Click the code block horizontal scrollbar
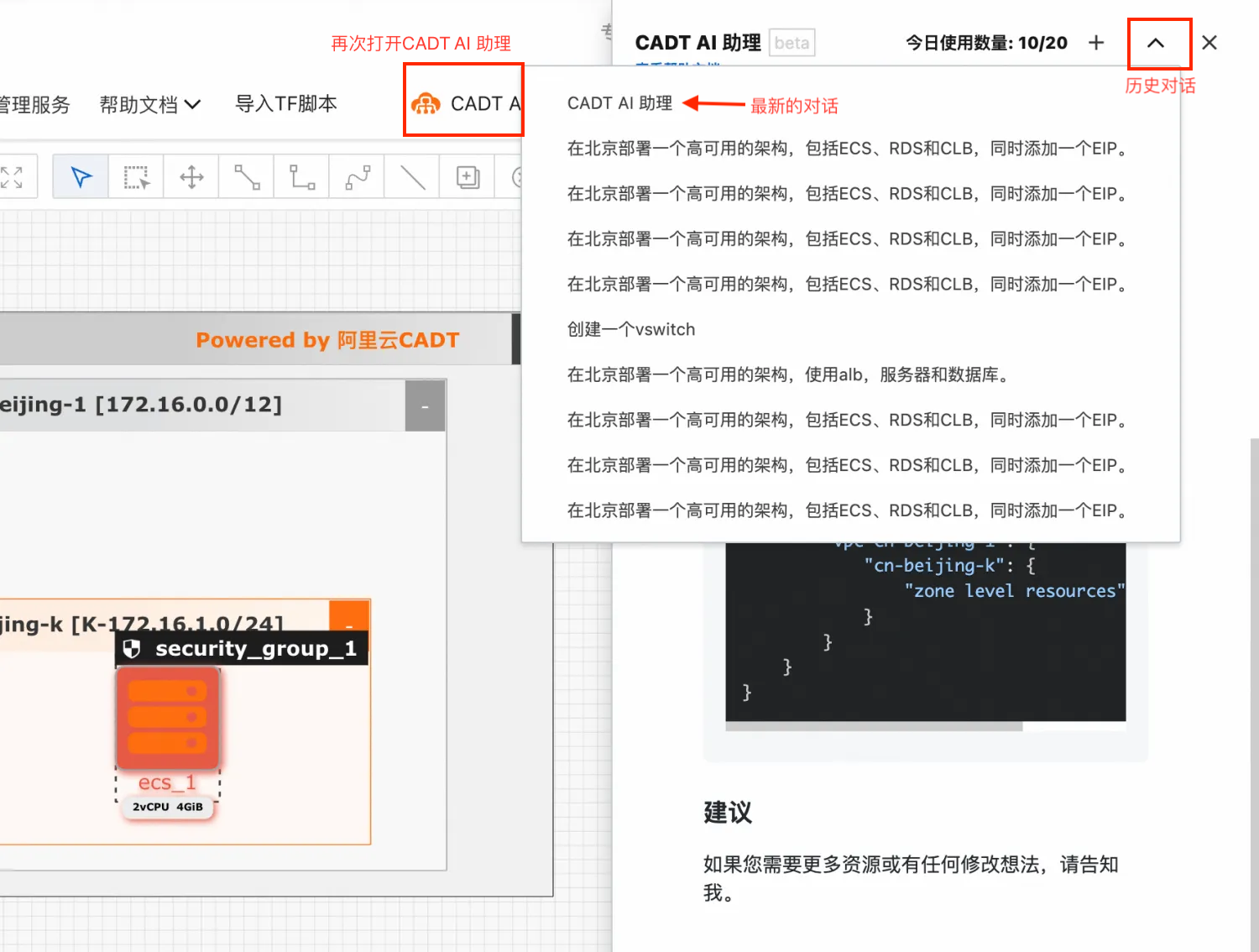 874,726
